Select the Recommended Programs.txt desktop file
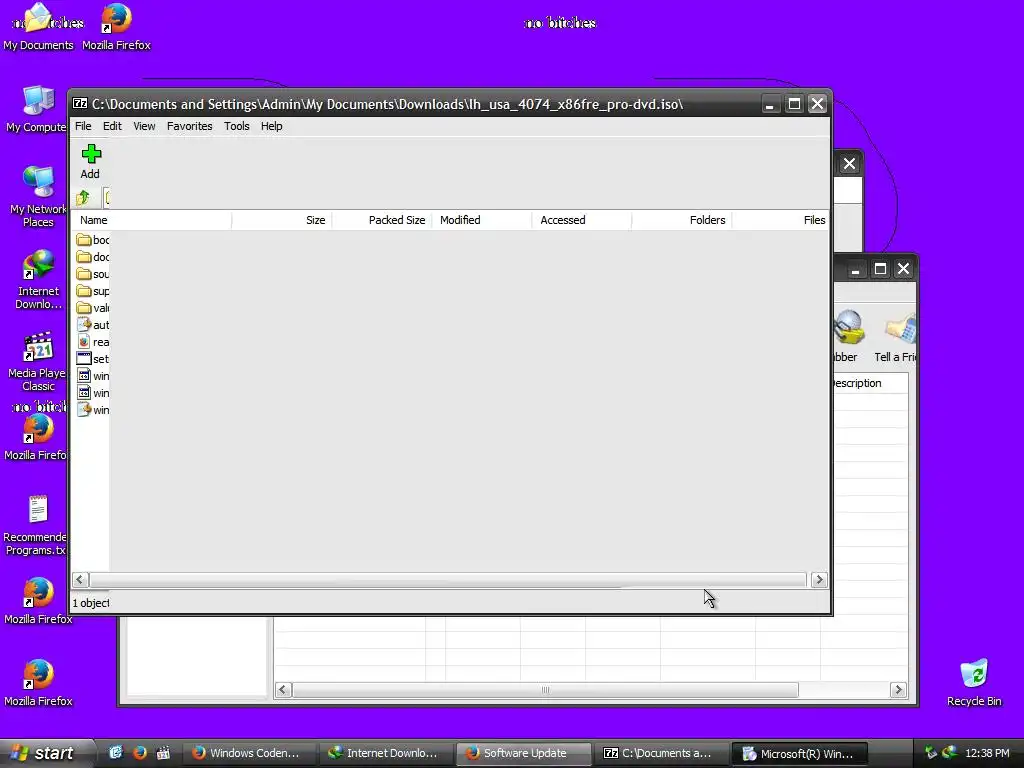The height and width of the screenshot is (768, 1024). pyautogui.click(x=35, y=526)
